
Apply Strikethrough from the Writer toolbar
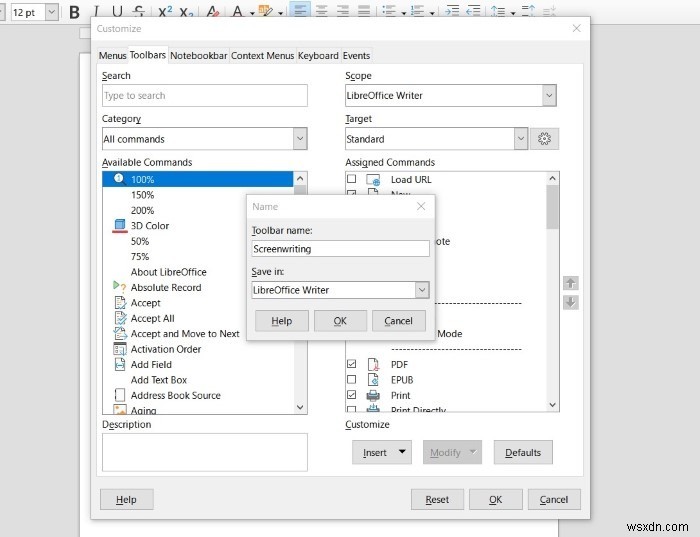[x=139, y=12]
